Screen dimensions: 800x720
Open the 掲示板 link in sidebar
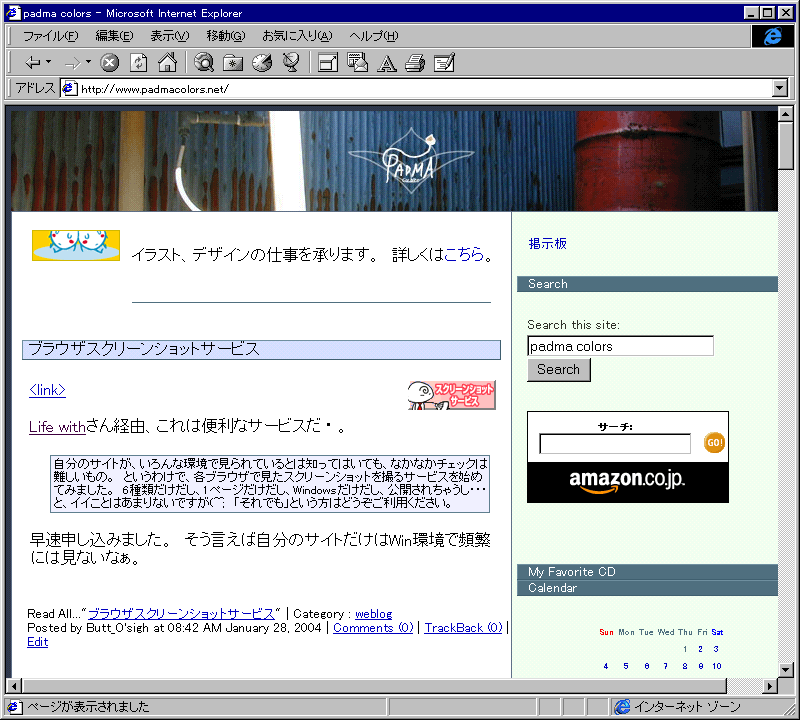[x=547, y=243]
